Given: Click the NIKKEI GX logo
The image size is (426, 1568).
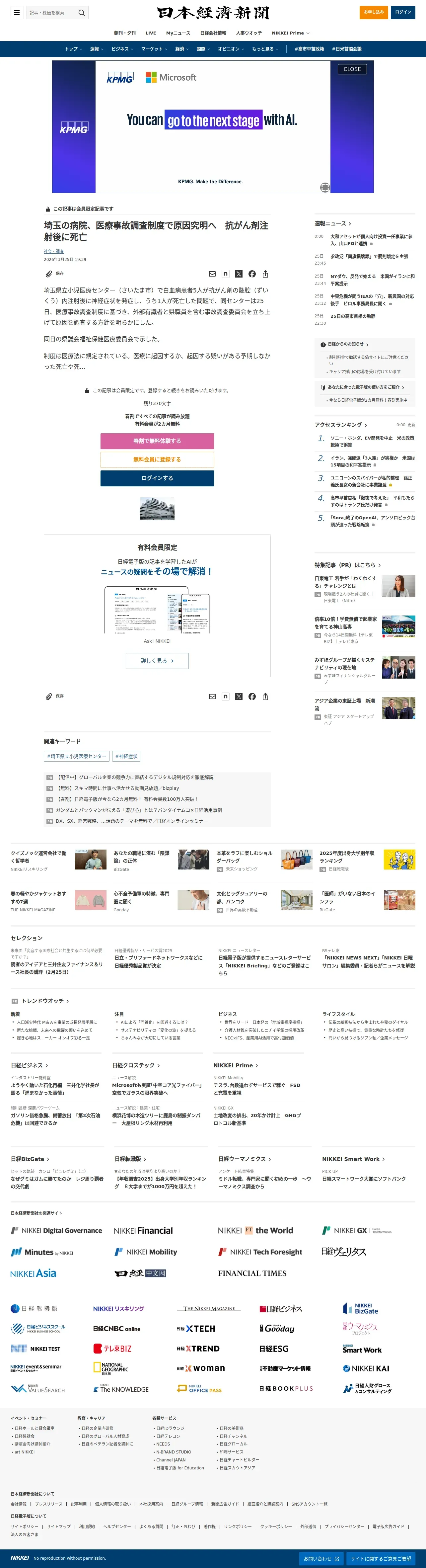Looking at the screenshot, I should [x=357, y=1230].
